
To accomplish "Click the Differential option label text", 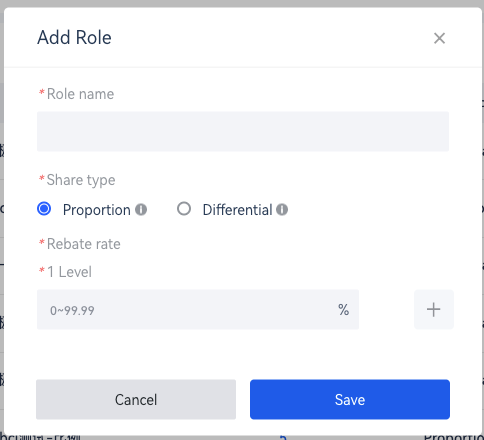I will (237, 210).
